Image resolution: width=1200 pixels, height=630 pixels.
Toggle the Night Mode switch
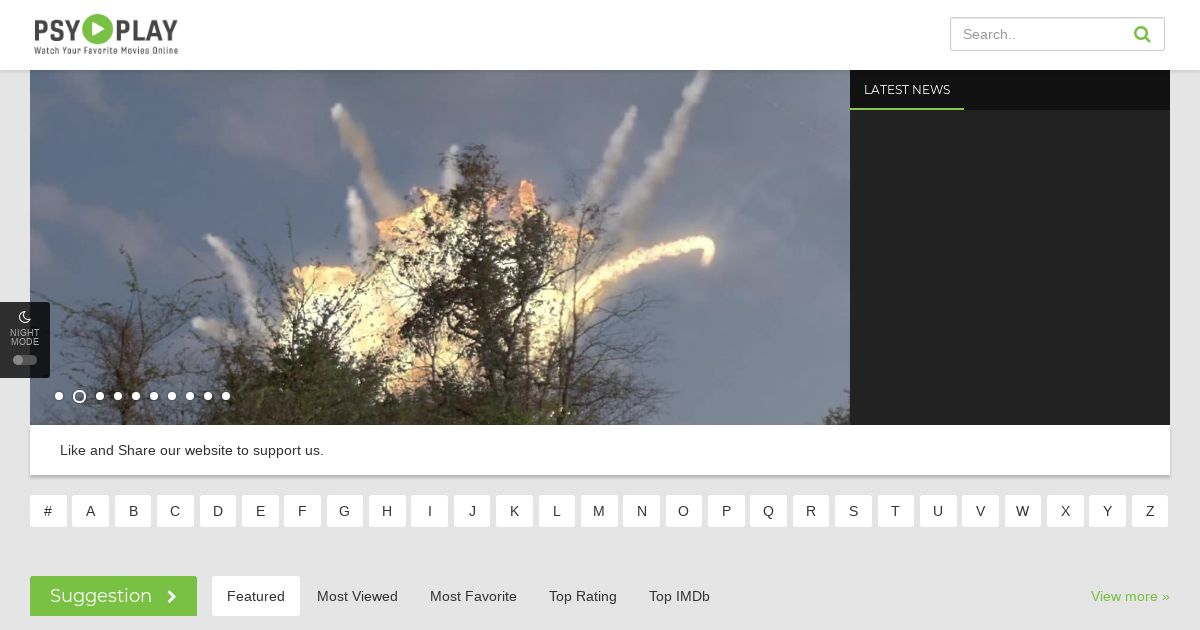[25, 360]
